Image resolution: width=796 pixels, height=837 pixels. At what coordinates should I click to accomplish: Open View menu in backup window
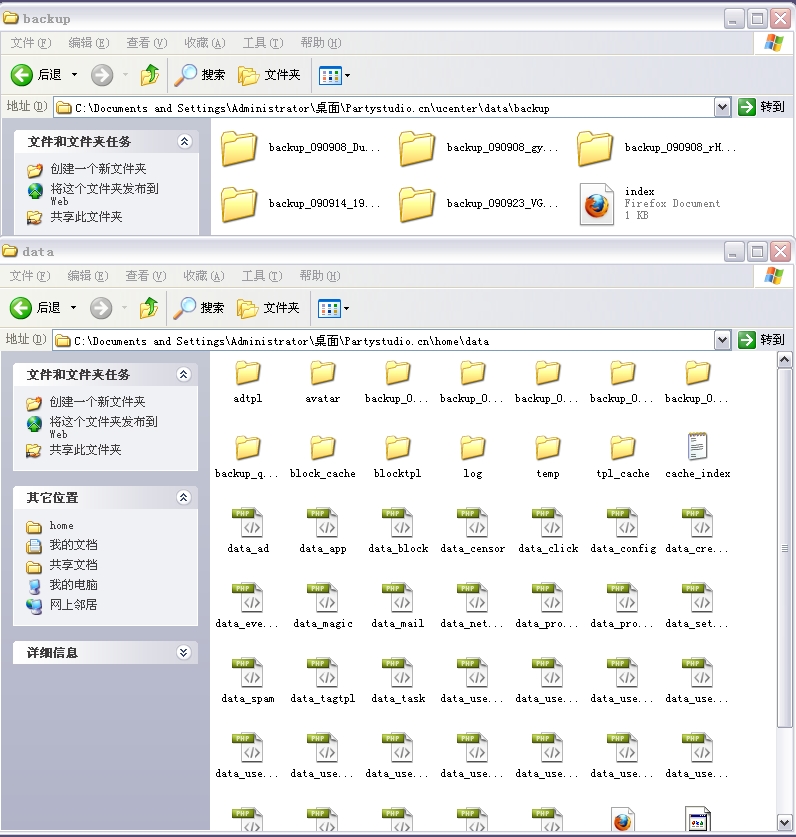[146, 43]
